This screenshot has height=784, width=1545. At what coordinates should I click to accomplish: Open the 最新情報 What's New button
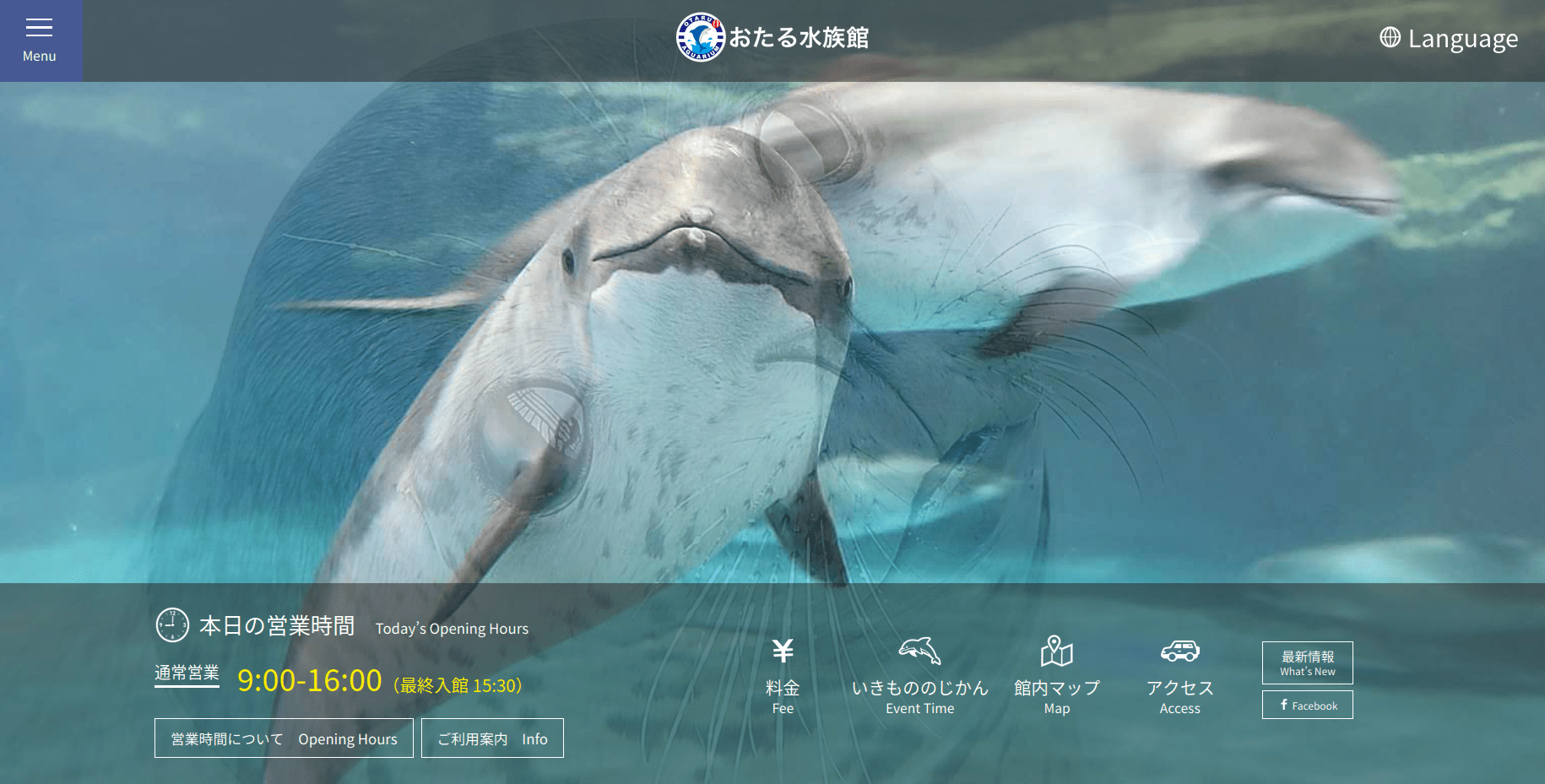point(1307,662)
